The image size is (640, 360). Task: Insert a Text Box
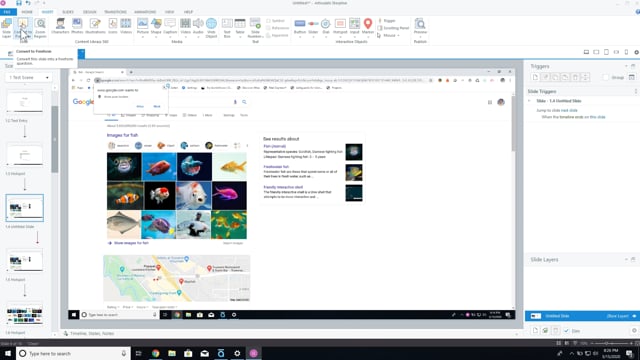(x=227, y=28)
